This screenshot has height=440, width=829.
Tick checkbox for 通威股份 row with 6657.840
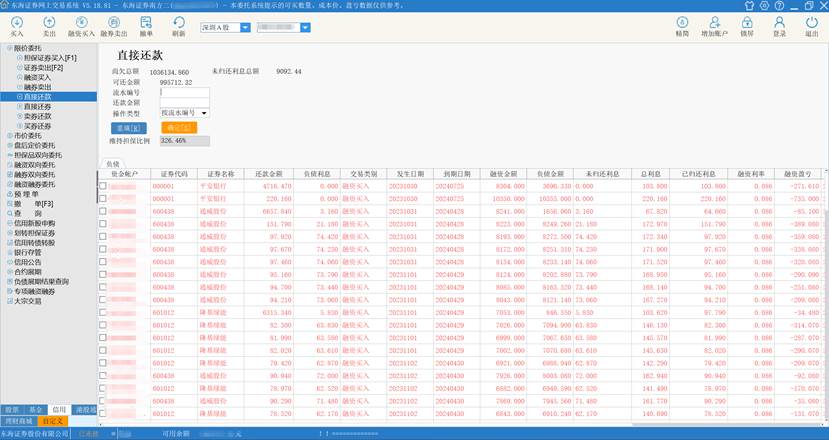(103, 212)
